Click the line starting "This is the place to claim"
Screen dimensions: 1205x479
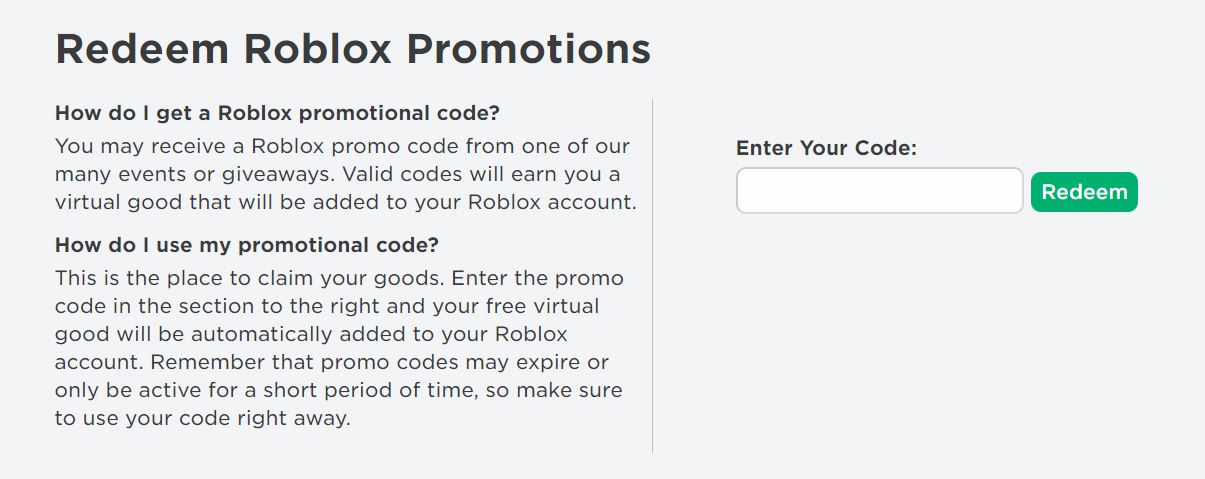[x=339, y=278]
